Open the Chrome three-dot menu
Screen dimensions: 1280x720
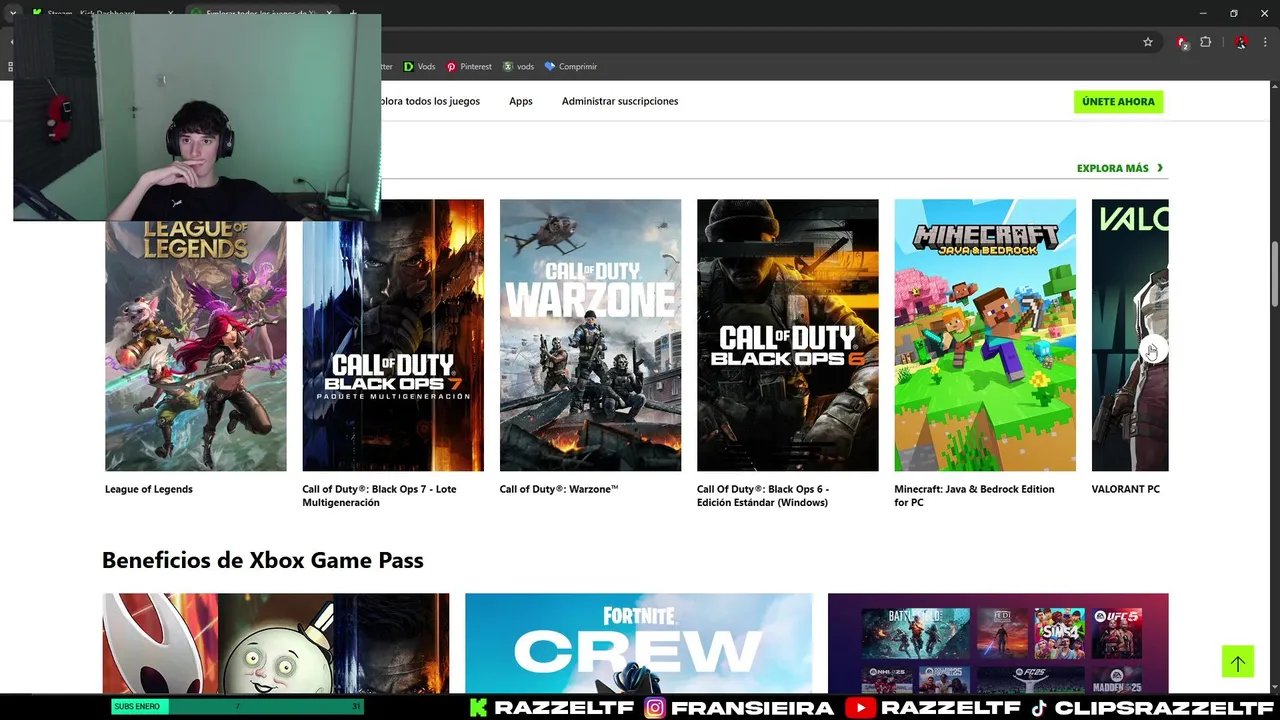(1266, 42)
